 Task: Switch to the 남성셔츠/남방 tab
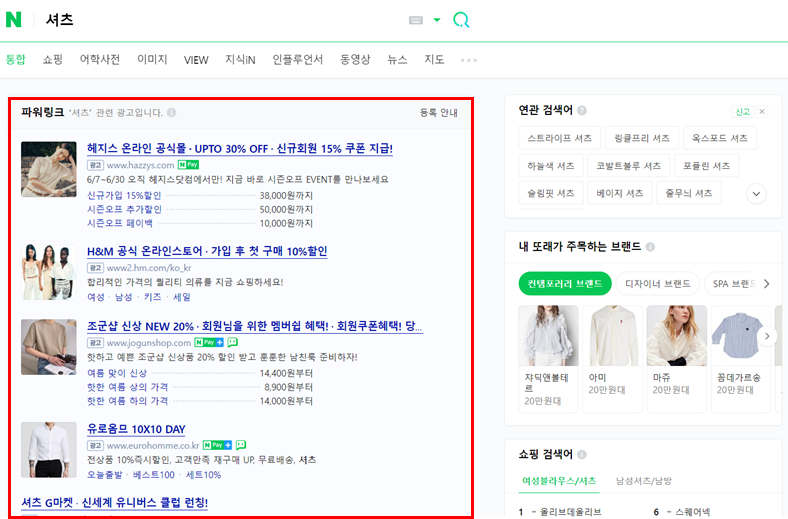pos(644,481)
